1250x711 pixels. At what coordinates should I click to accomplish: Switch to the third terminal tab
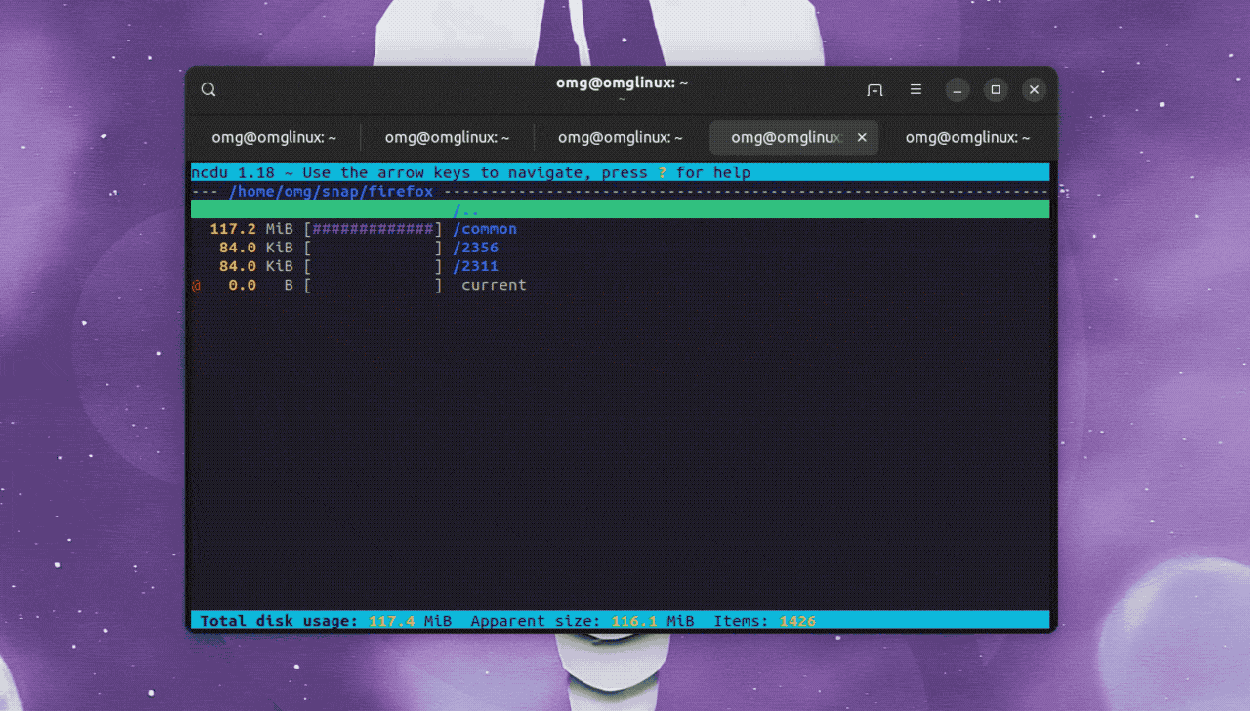click(620, 138)
